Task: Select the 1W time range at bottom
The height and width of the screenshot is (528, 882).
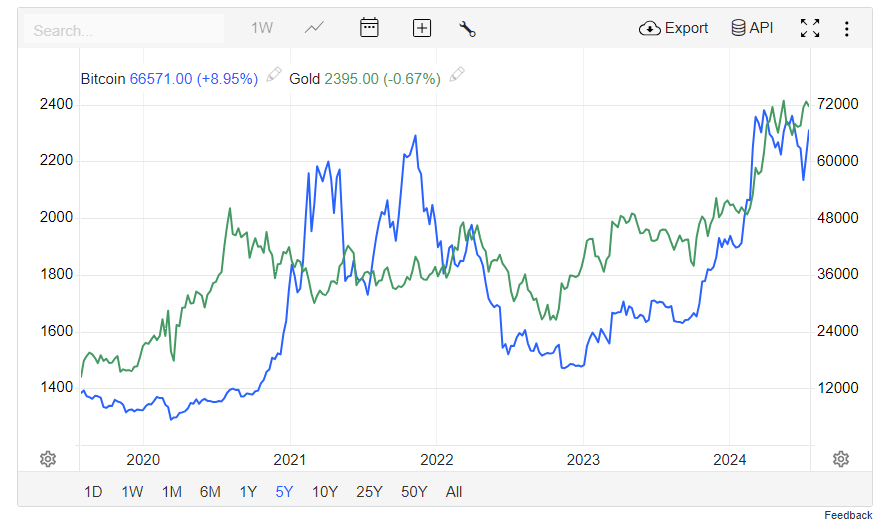Action: click(x=132, y=492)
